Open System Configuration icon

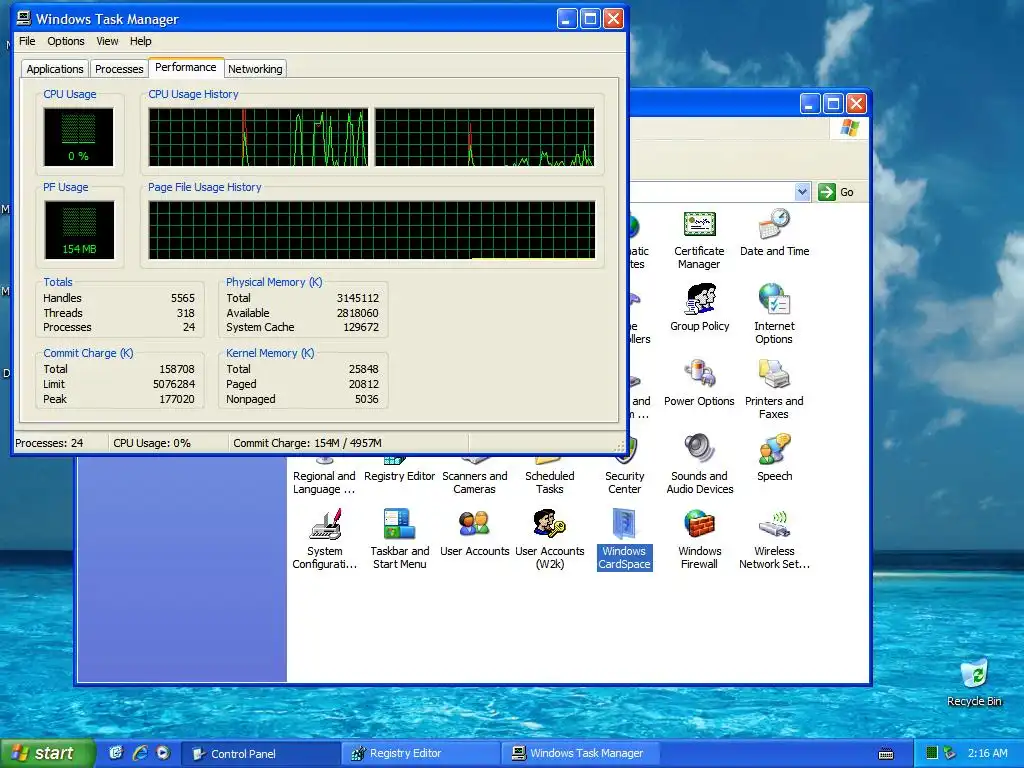325,539
